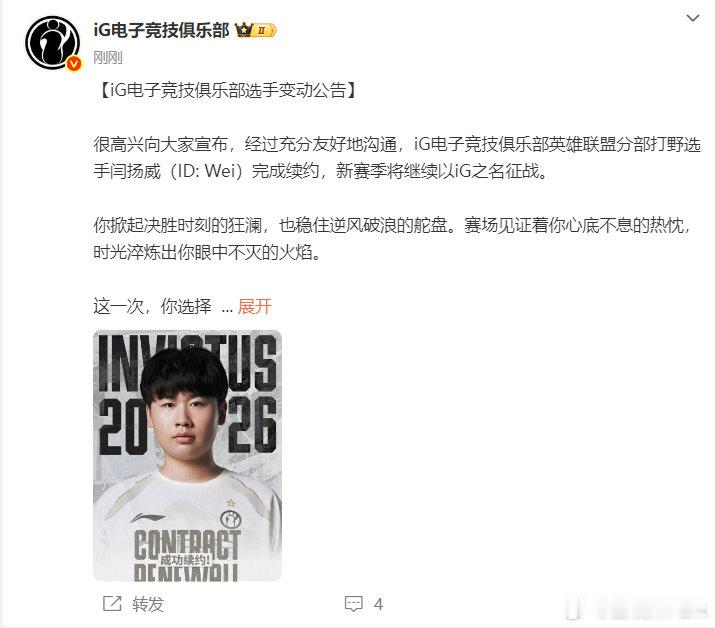
Task: Click the 刚刚 post timestamp
Action: pos(108,57)
